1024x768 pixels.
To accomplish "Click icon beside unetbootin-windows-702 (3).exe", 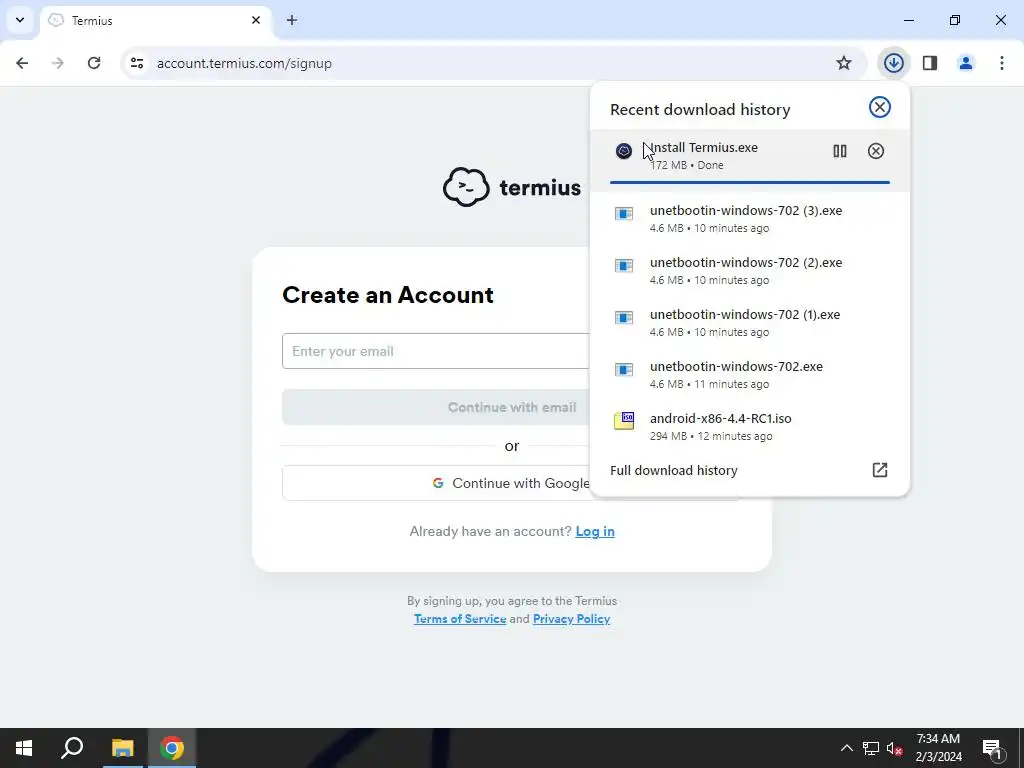I will click(624, 214).
